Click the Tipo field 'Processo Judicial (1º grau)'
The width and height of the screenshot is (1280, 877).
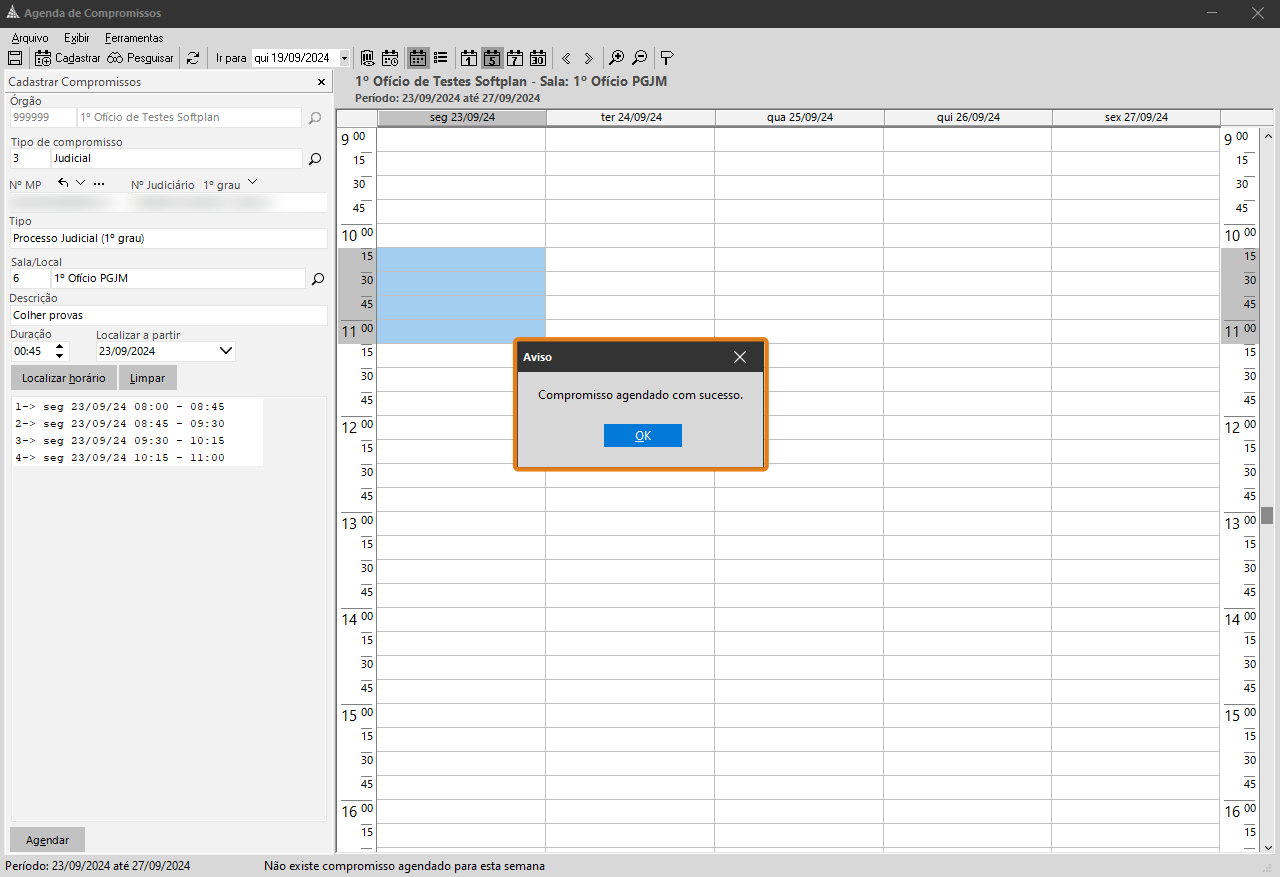click(x=169, y=238)
